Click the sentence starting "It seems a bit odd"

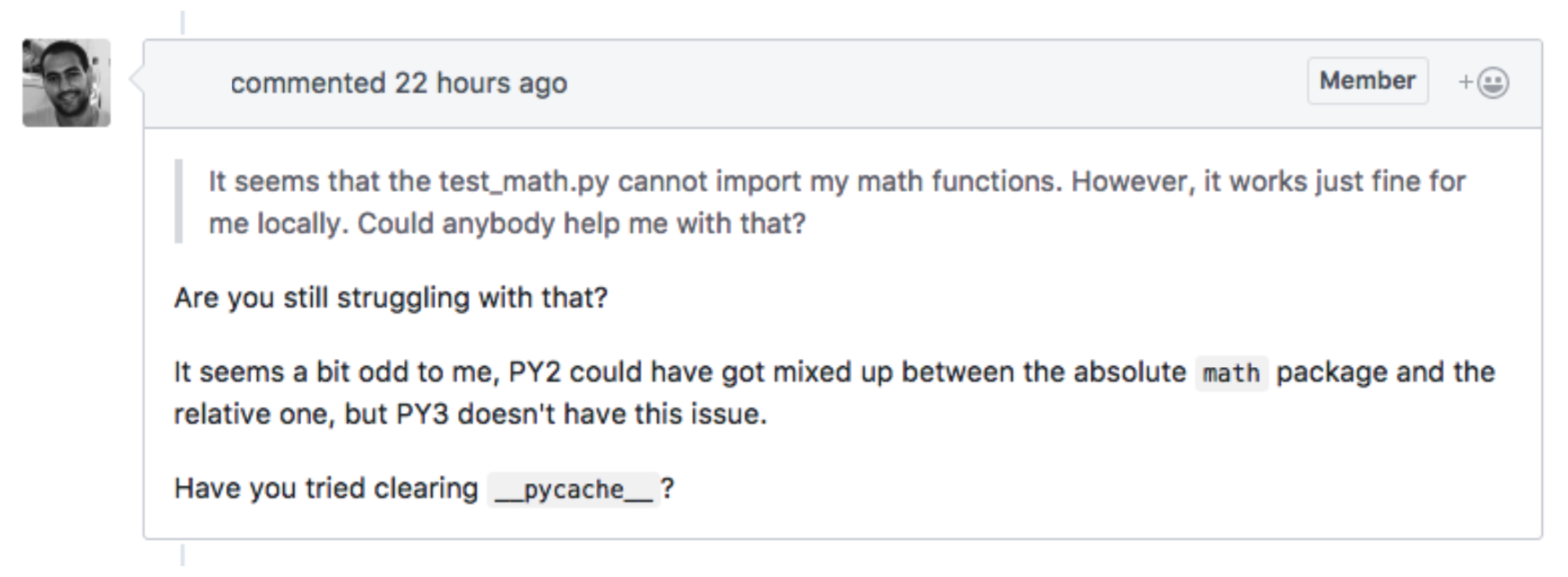835,372
